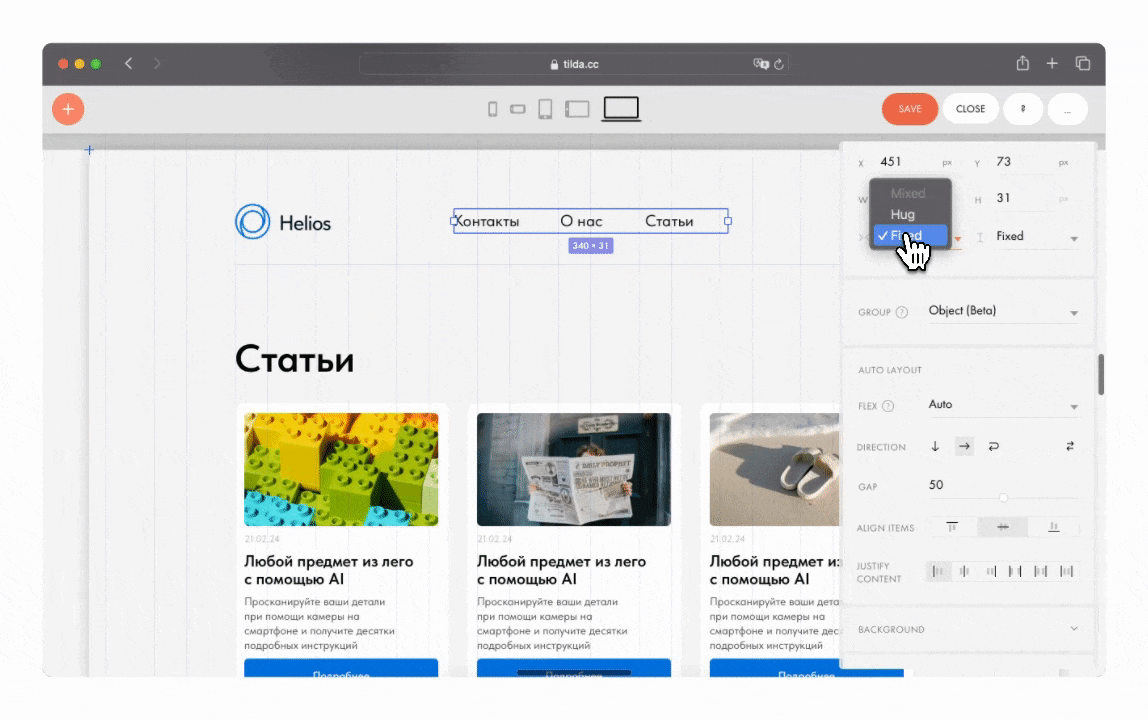Open a new browser tab
Screen dimensions: 1148x720
click(1052, 64)
